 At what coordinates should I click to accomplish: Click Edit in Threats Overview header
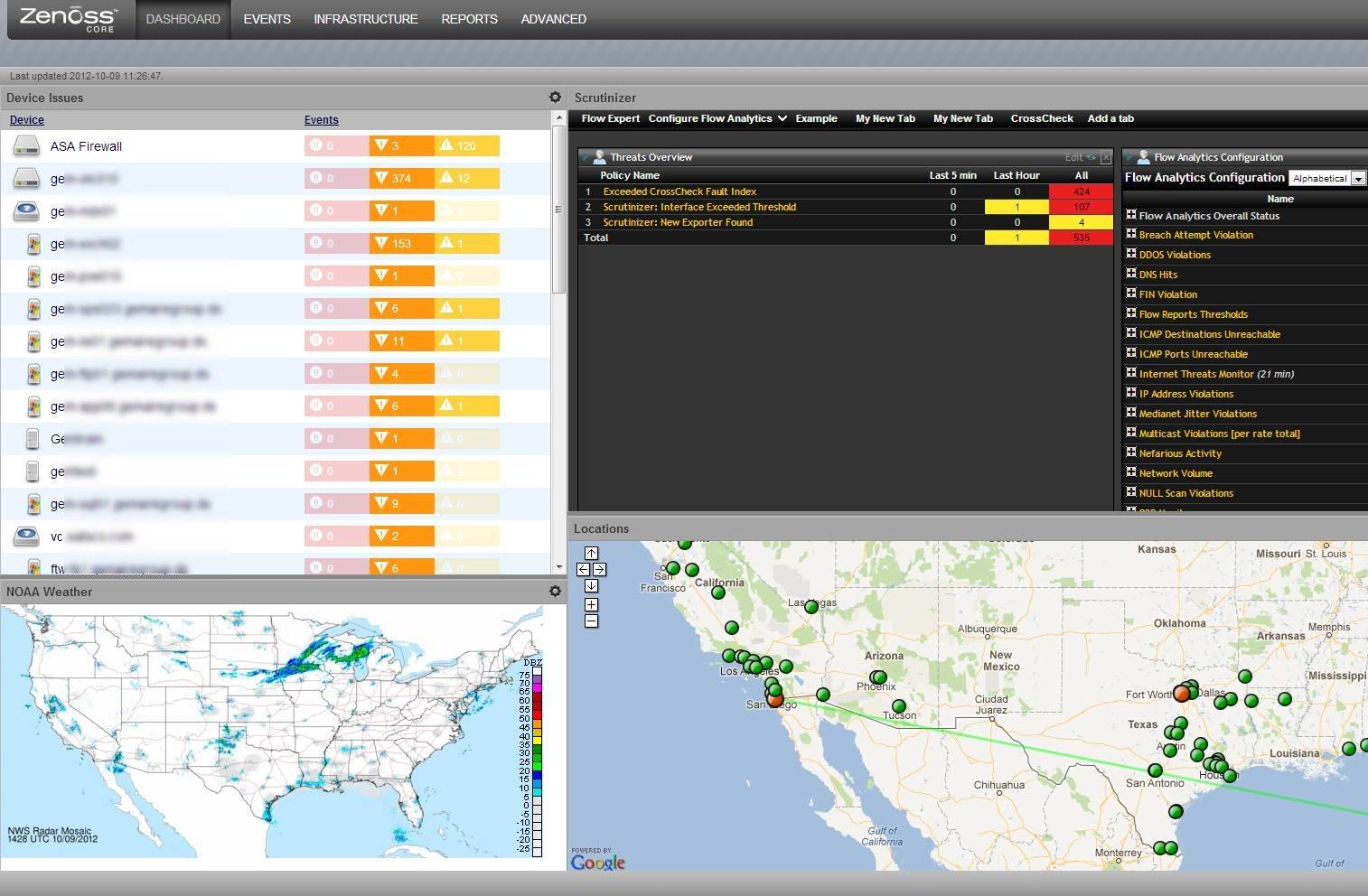coord(1073,157)
